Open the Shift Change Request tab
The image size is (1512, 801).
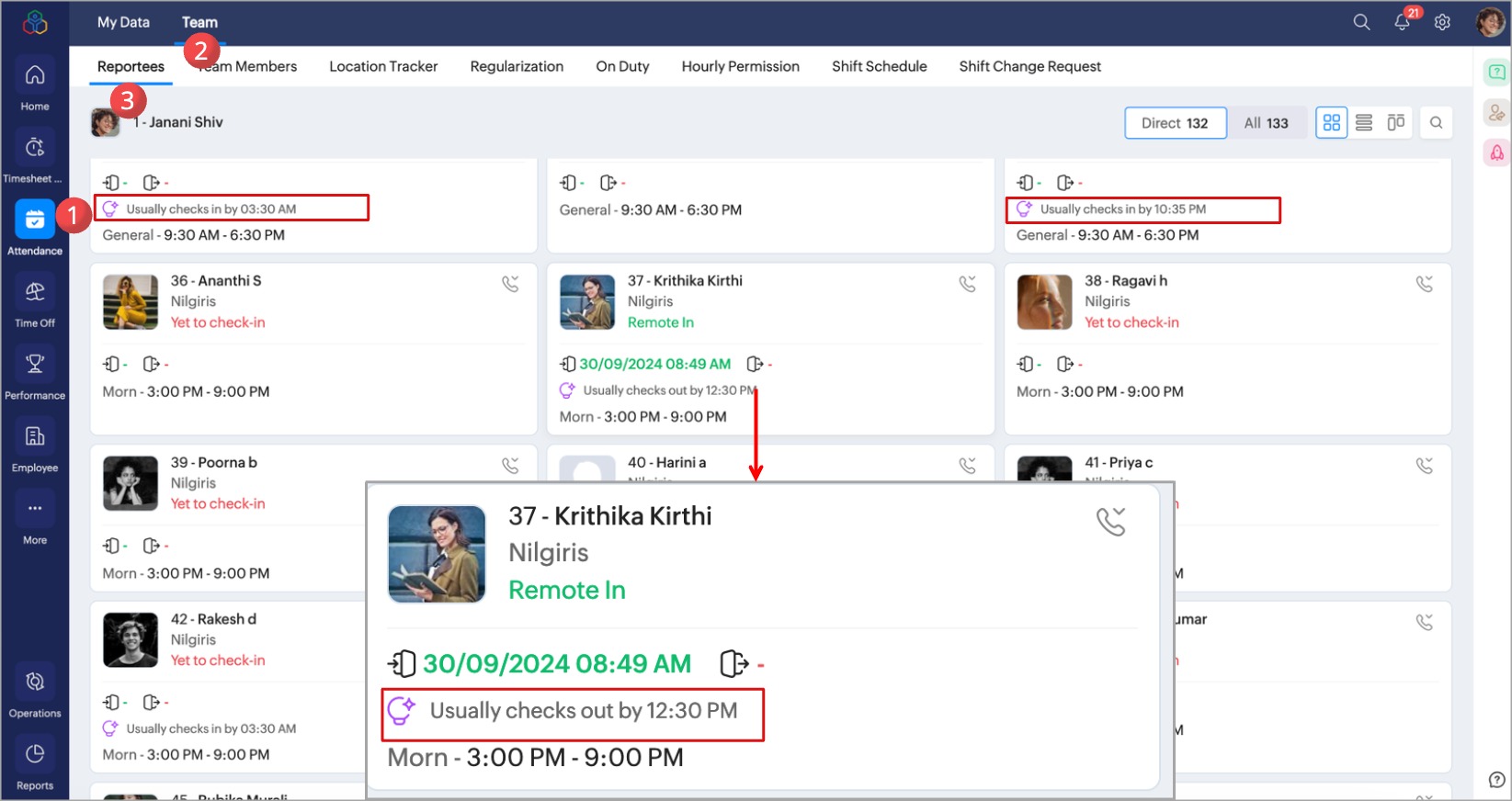click(x=1029, y=66)
